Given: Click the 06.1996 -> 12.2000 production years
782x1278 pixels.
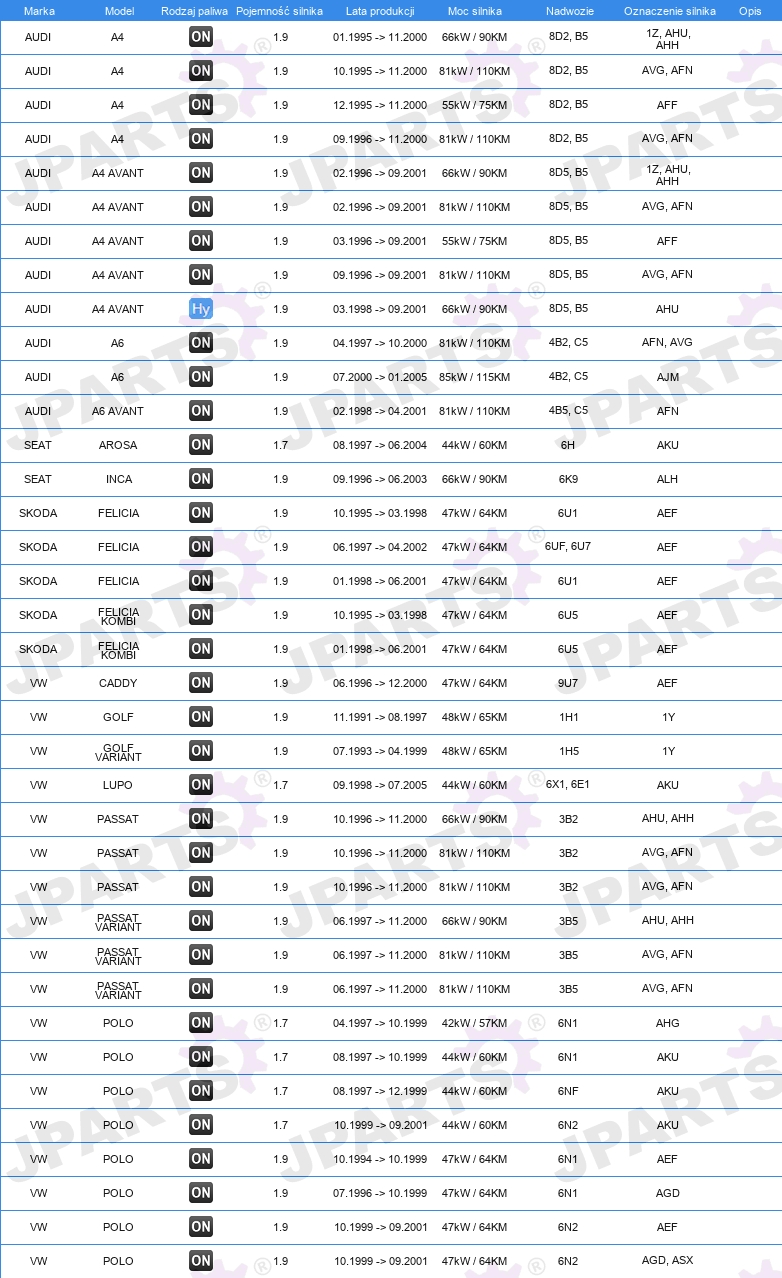Looking at the screenshot, I should point(380,683).
